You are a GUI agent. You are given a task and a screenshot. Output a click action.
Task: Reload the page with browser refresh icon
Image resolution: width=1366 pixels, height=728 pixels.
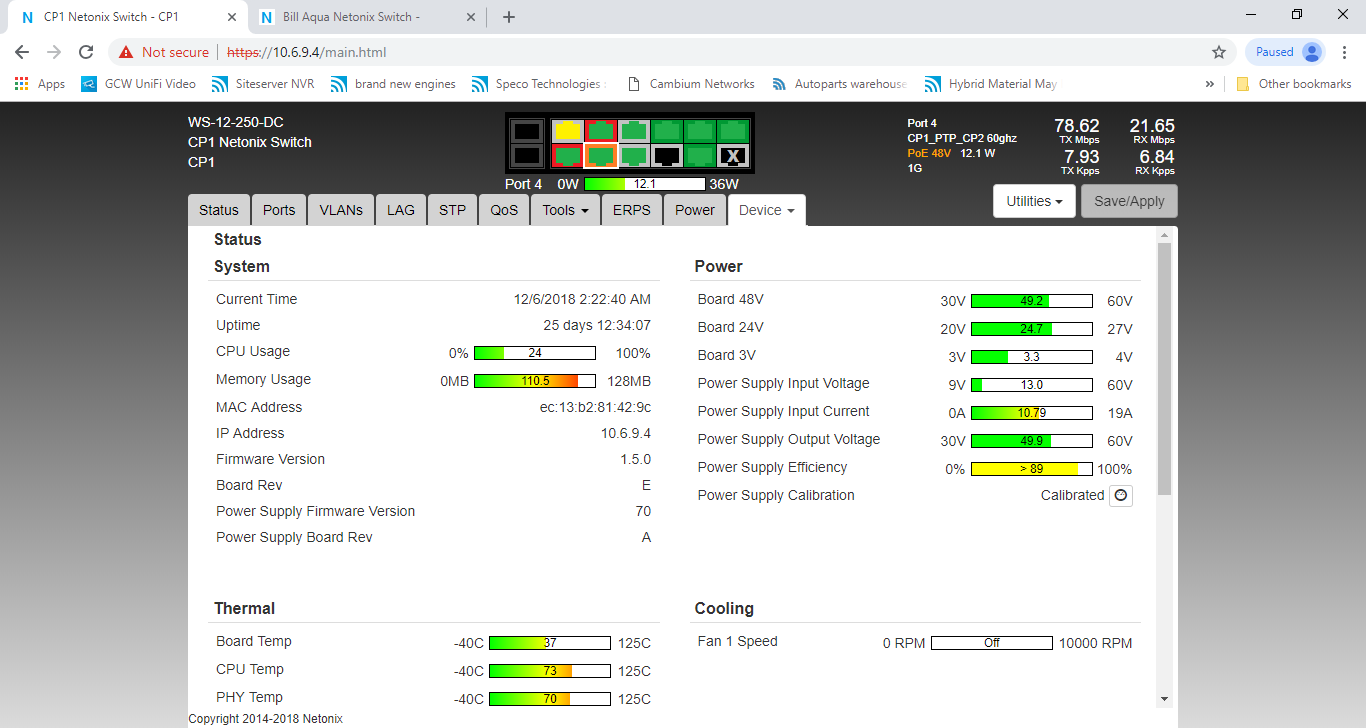(86, 52)
